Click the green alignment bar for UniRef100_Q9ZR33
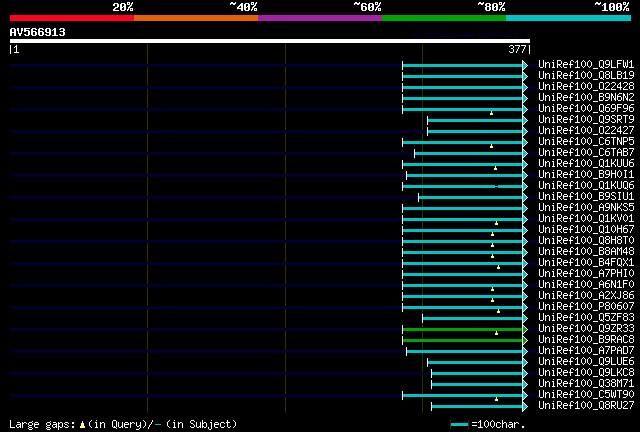 pyautogui.click(x=462, y=330)
